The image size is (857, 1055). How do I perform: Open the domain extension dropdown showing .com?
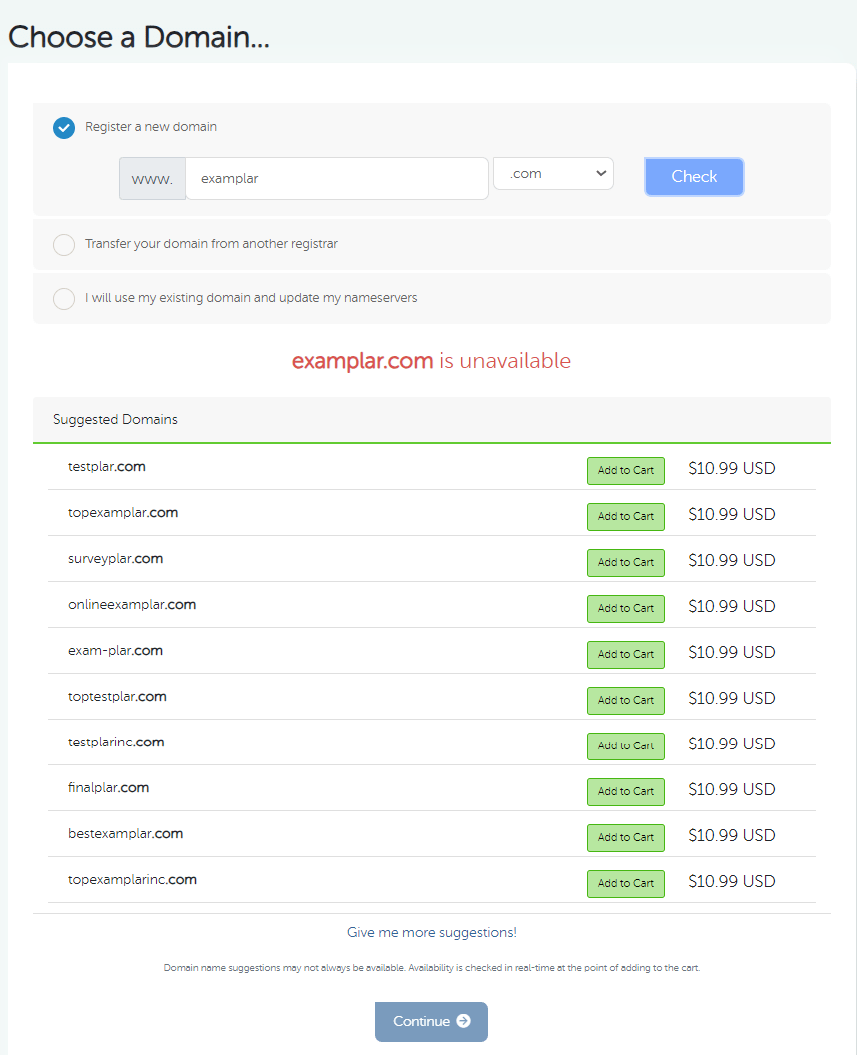553,173
